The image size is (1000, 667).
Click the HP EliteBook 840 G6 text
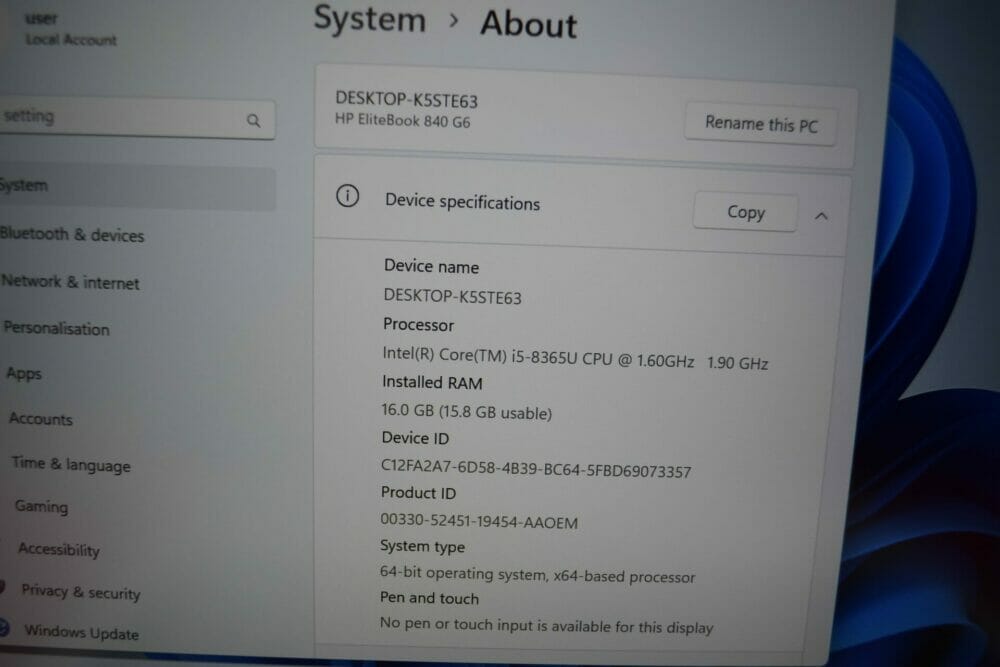402,121
